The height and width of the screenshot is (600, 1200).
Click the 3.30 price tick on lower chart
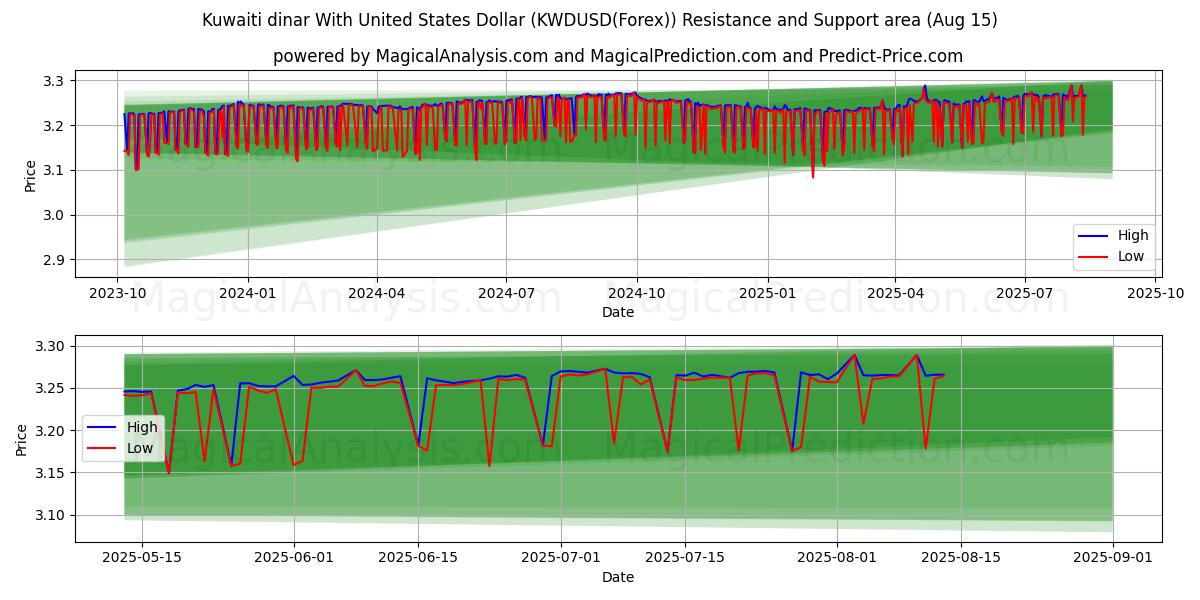point(50,346)
